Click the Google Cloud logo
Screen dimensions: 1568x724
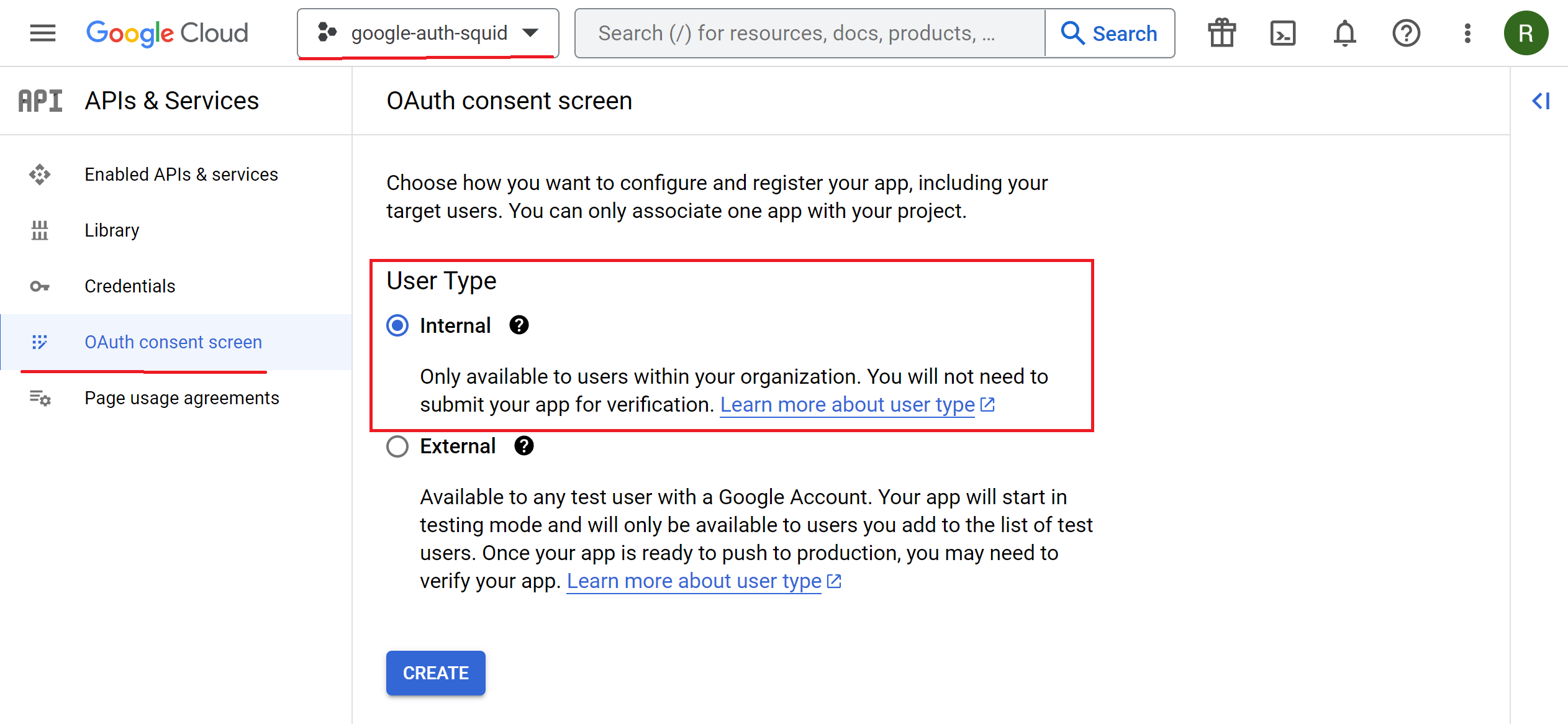click(x=167, y=33)
